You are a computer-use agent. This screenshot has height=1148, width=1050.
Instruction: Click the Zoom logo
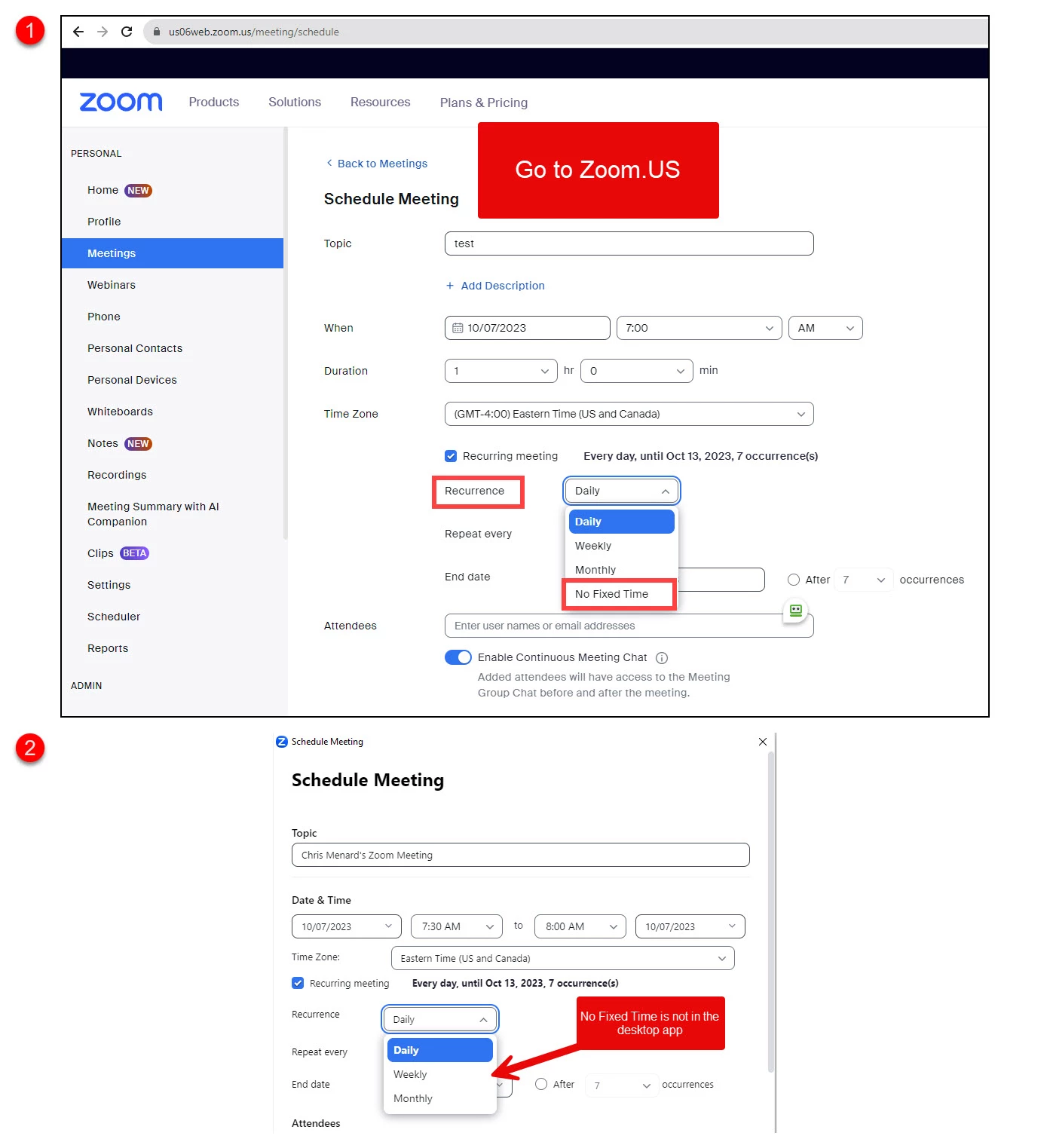121,102
